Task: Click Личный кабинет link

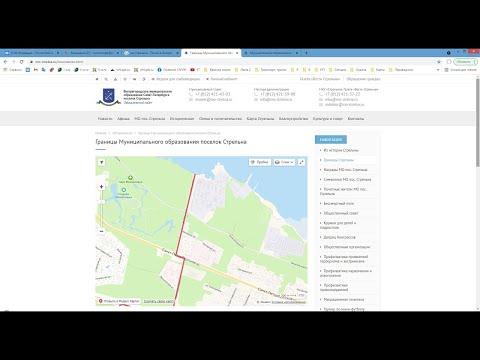Action: tap(222, 79)
